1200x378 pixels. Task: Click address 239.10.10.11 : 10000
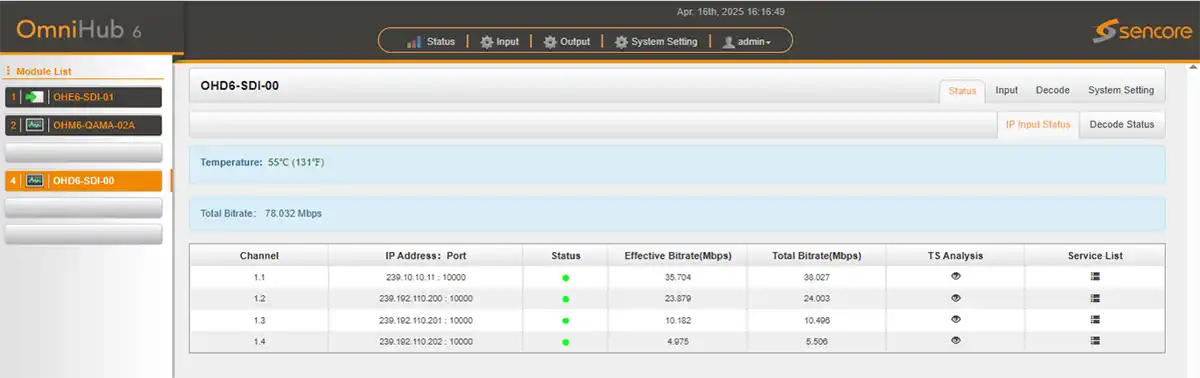click(x=425, y=277)
